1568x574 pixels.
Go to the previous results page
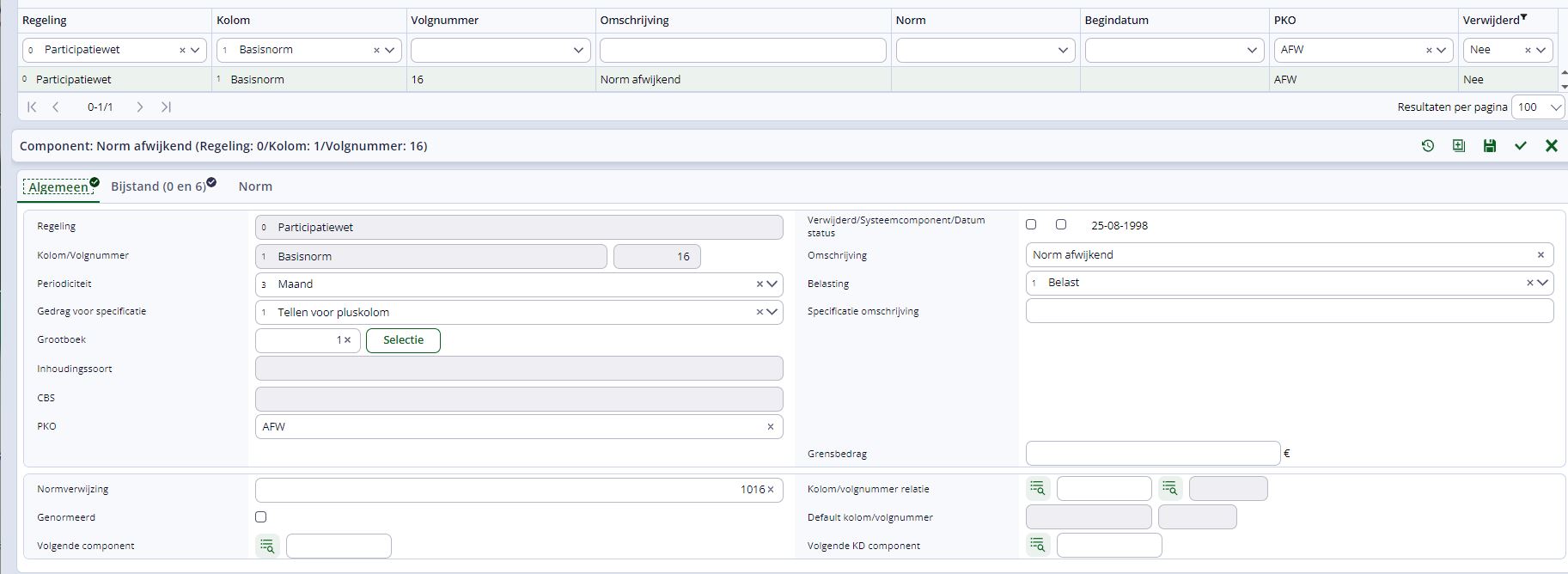coord(56,107)
